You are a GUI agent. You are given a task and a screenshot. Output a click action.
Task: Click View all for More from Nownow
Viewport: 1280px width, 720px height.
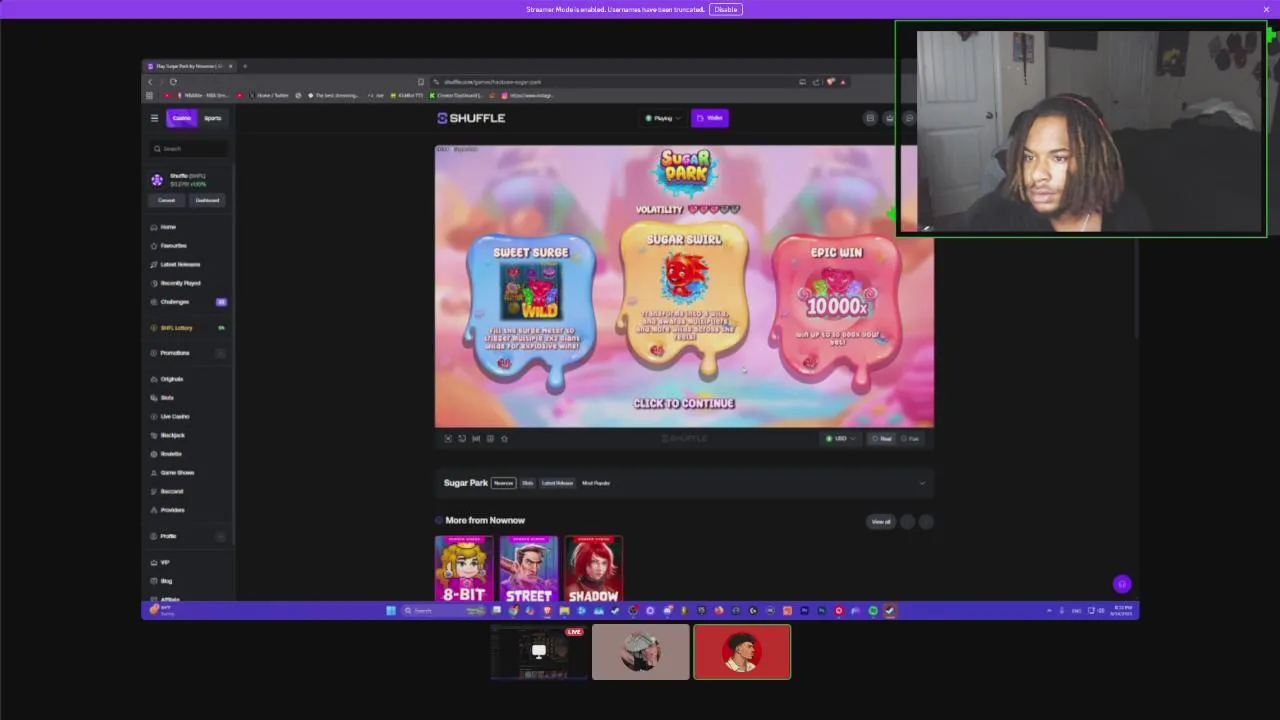pos(881,521)
